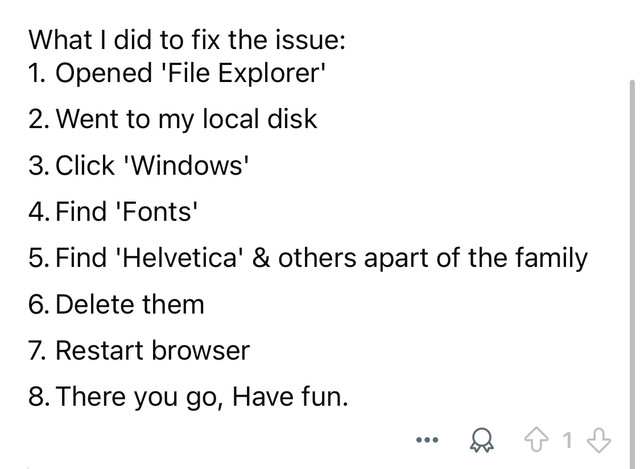Viewport: 640px width, 469px height.
Task: Click step 3 Click 'Windows' line
Action: 139,166
